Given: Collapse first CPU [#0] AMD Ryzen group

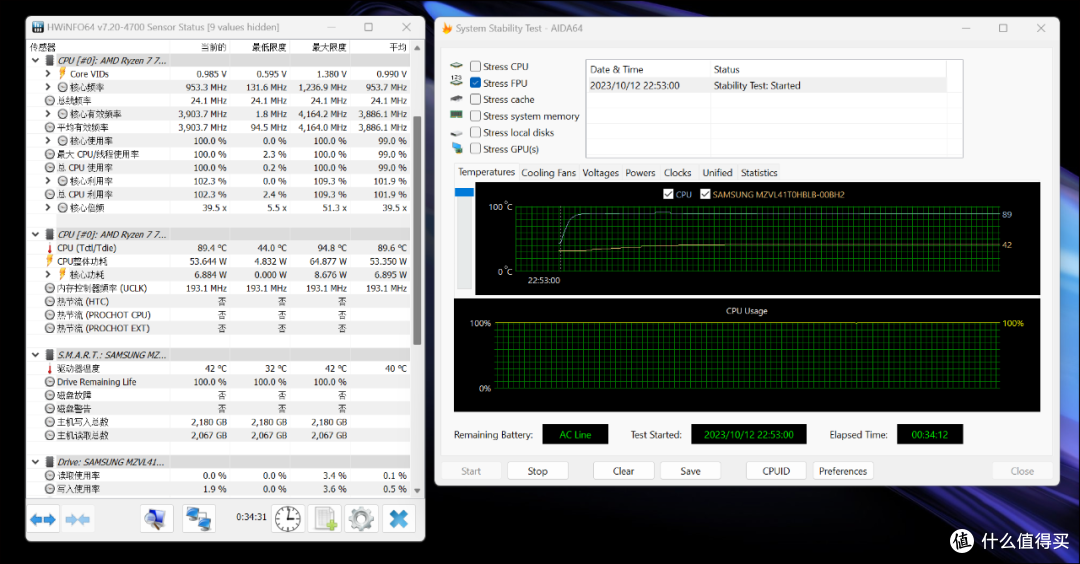Looking at the screenshot, I should click(x=36, y=61).
